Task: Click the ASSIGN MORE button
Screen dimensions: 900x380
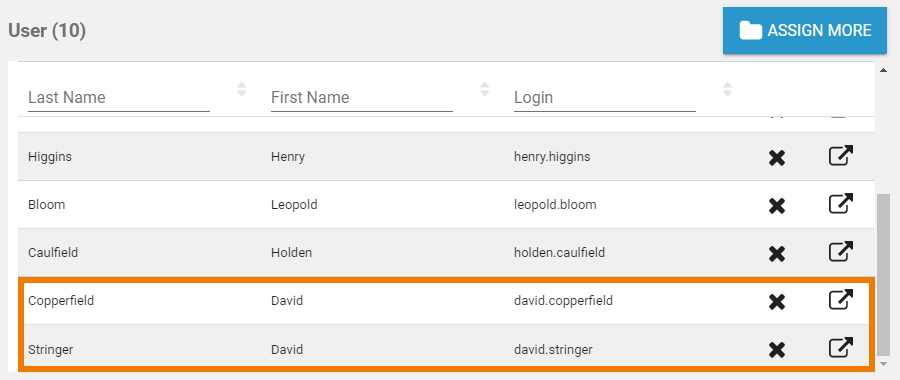Action: [x=805, y=30]
